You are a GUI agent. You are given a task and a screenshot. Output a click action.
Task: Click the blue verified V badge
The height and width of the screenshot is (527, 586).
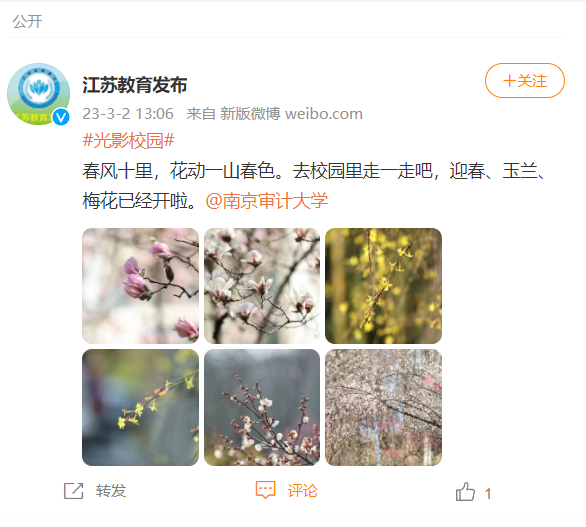(61, 117)
